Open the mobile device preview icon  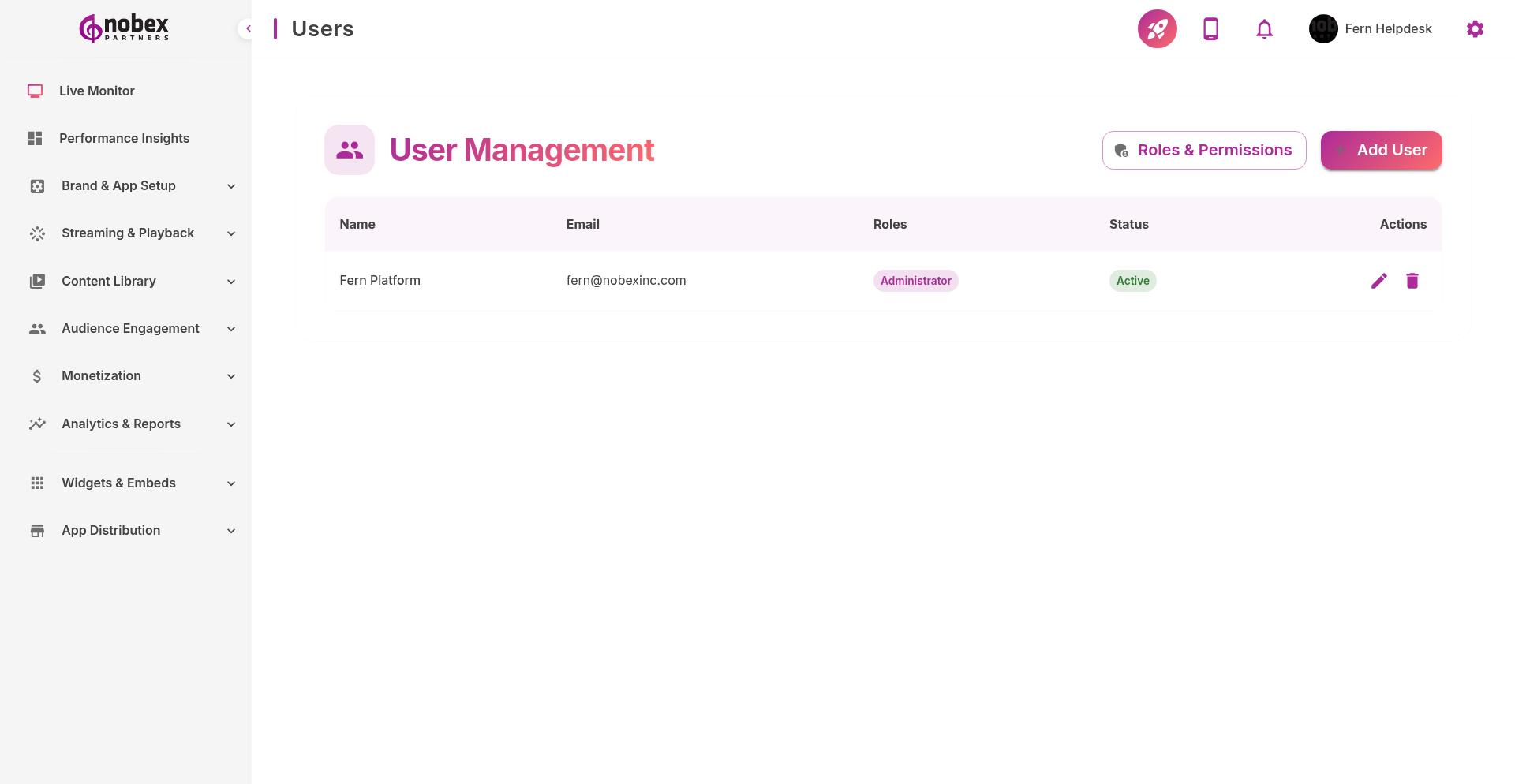[x=1210, y=28]
